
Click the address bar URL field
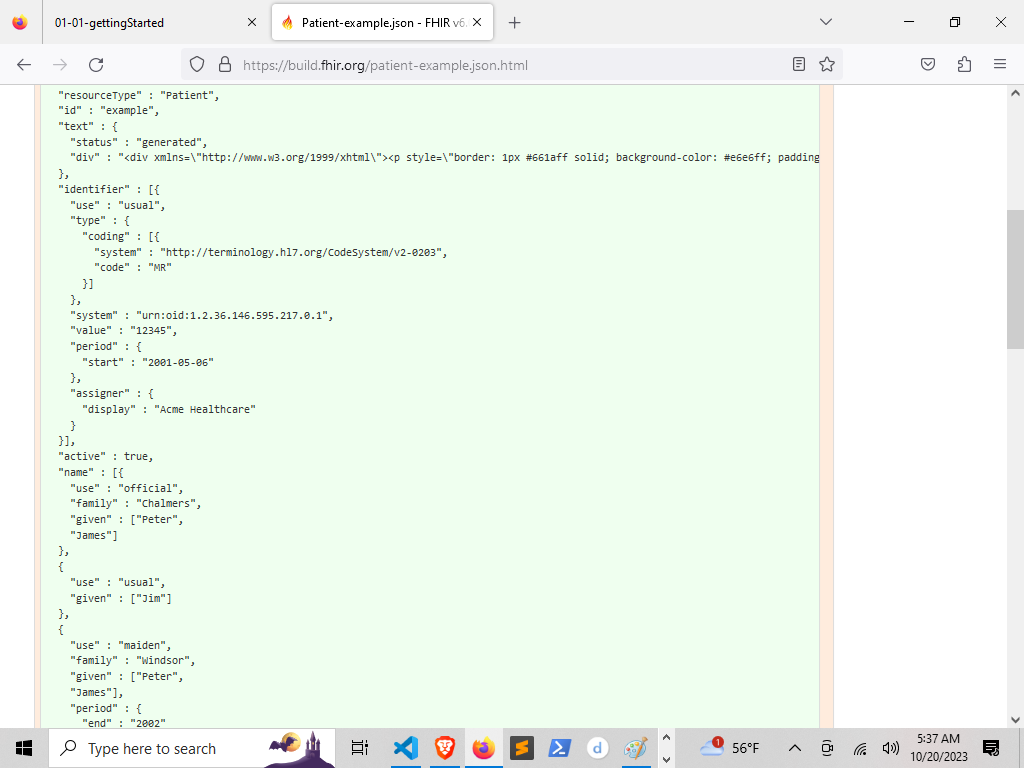click(513, 65)
